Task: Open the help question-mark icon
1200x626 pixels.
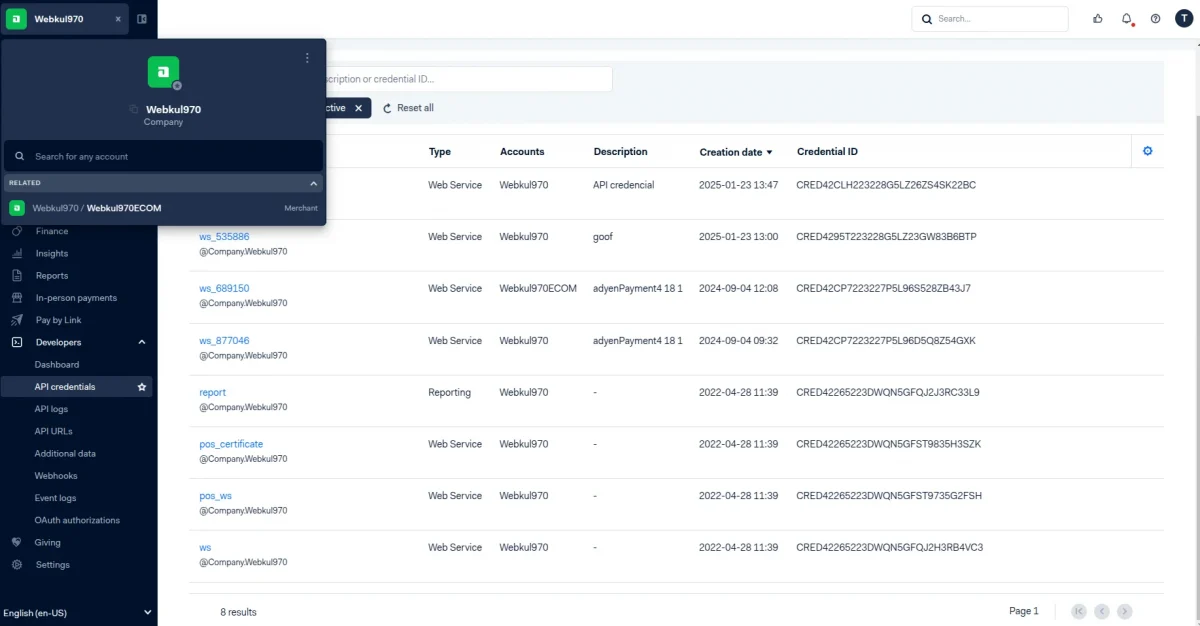Action: coord(1156,19)
